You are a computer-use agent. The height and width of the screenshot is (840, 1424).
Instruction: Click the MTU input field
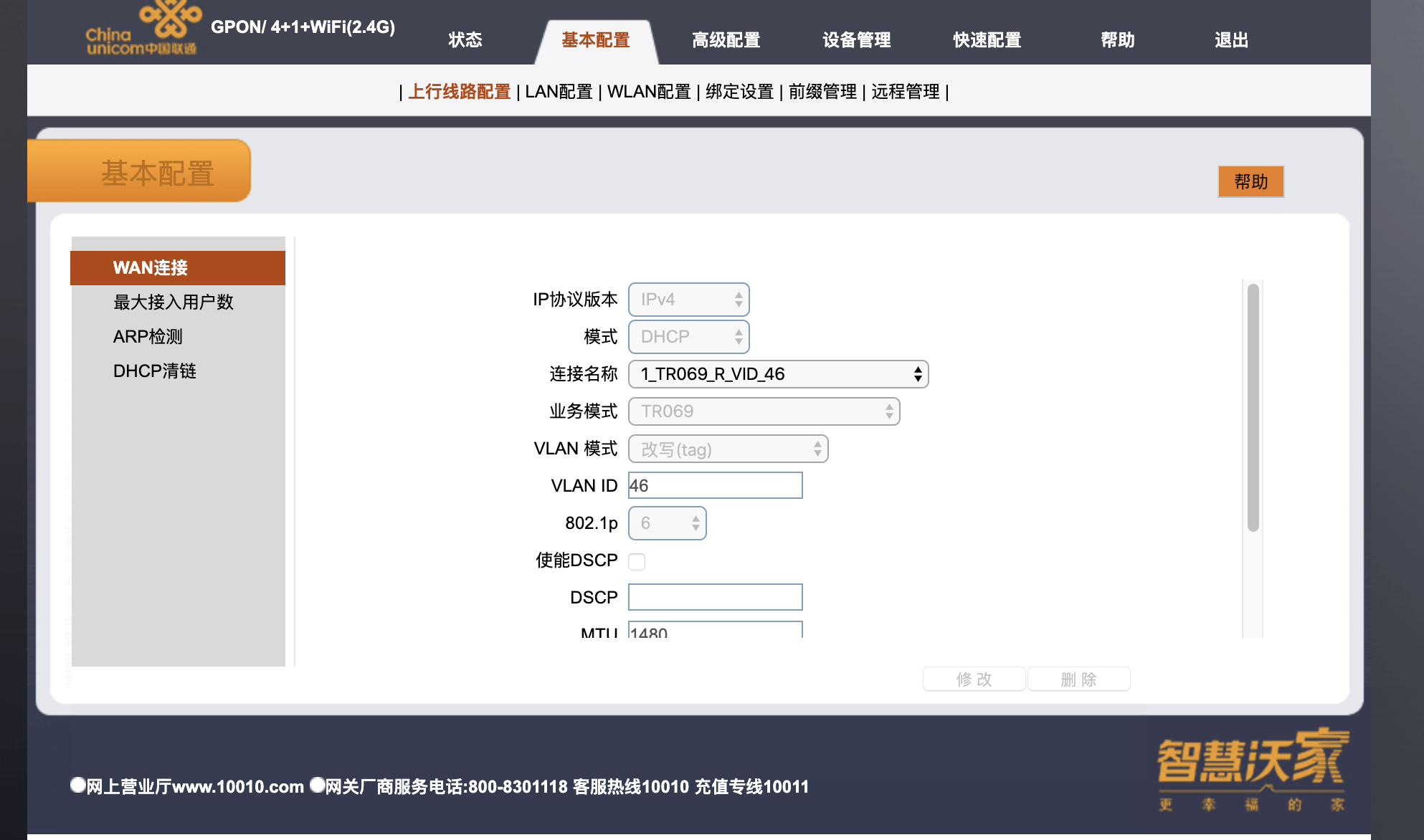pyautogui.click(x=716, y=630)
